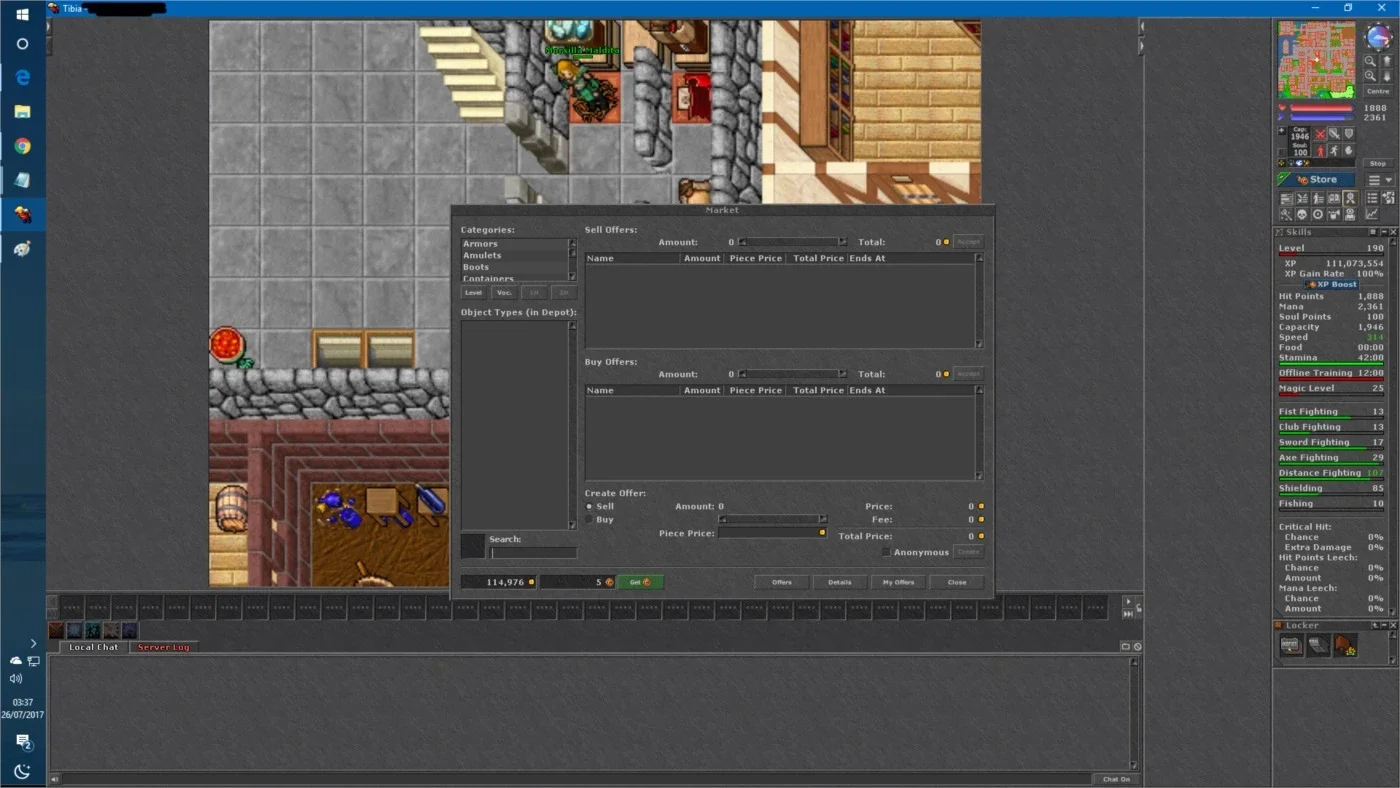Switch to Local Chat tab
Image resolution: width=1400 pixels, height=788 pixels.
pos(93,647)
